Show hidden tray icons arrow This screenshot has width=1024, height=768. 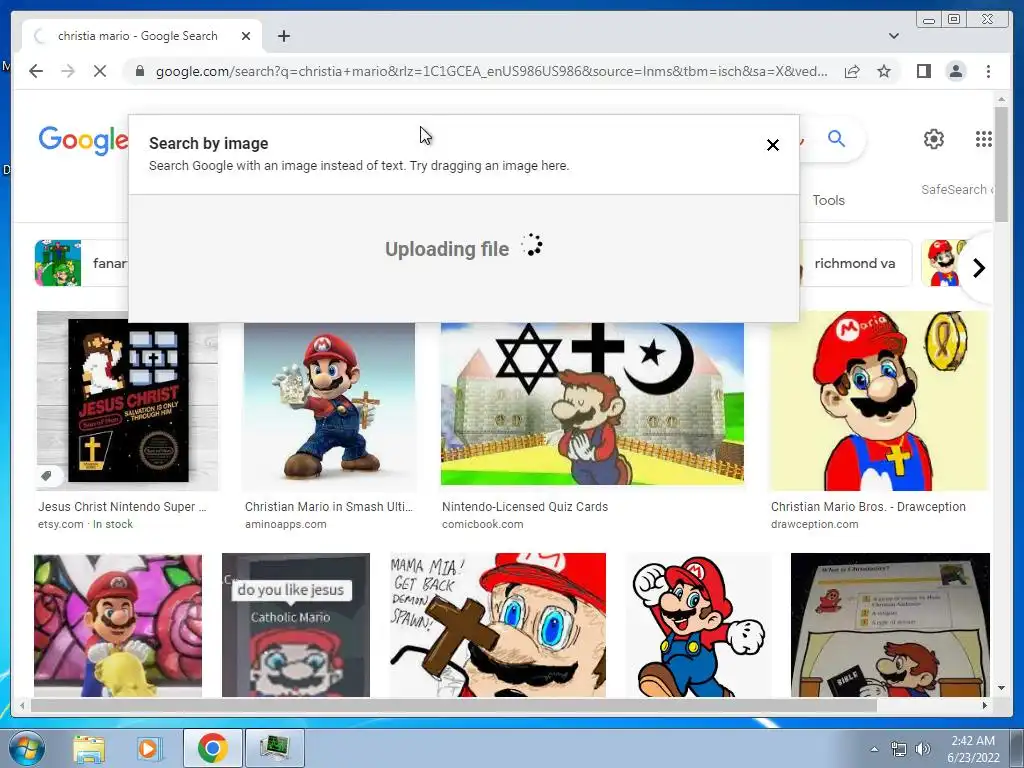[x=874, y=749]
